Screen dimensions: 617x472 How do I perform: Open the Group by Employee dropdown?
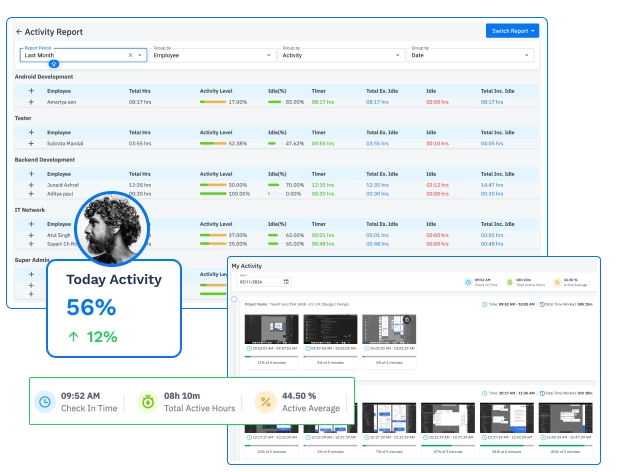(x=269, y=55)
